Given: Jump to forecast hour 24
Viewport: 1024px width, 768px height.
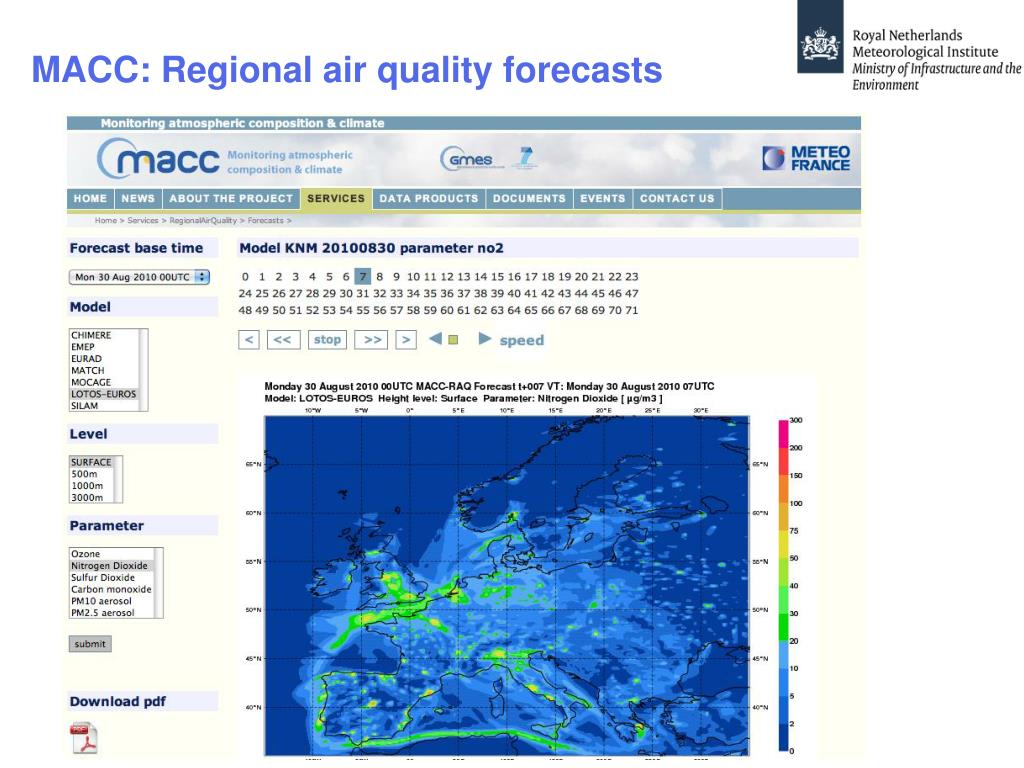Looking at the screenshot, I should click(x=245, y=294).
